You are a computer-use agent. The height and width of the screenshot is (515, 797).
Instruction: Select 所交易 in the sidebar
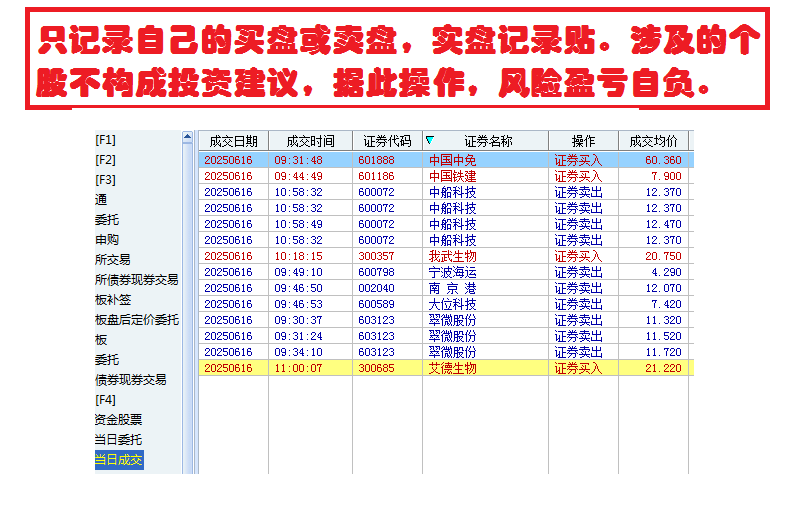(112, 260)
